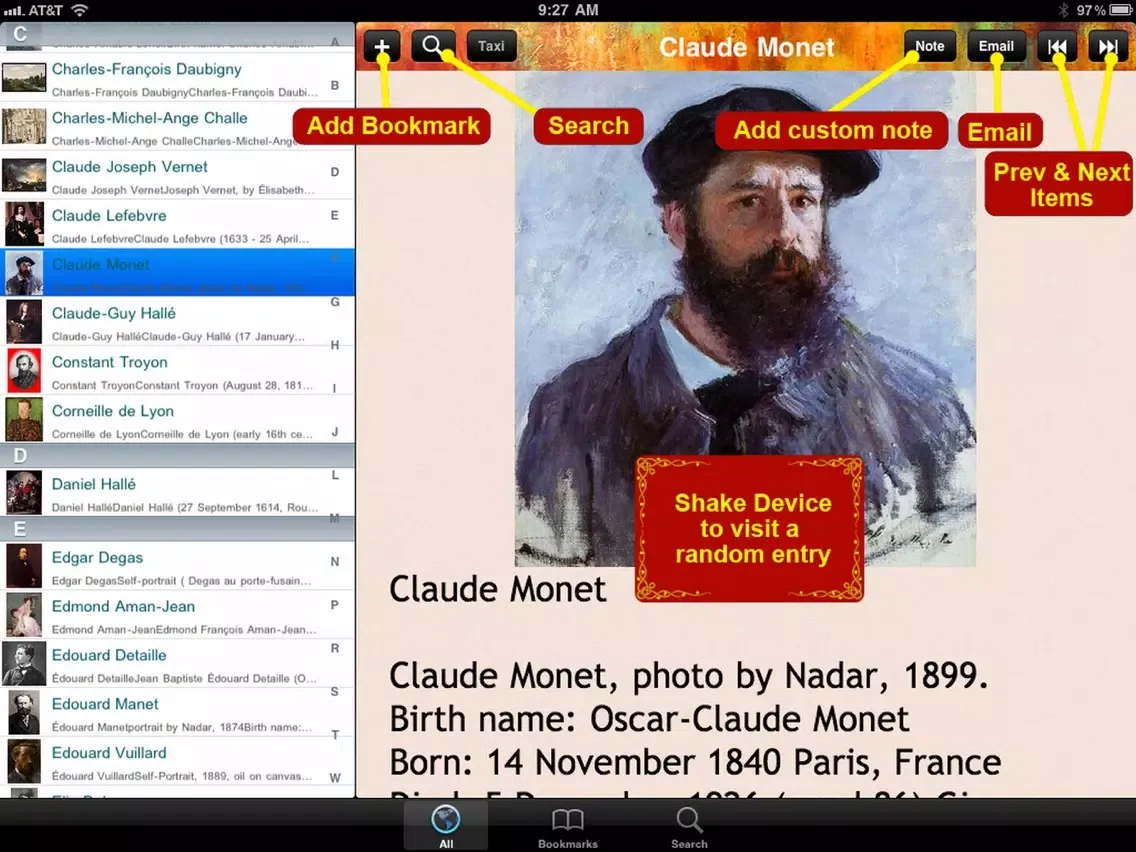Select the highlighted Claude Monet row
The height and width of the screenshot is (852, 1136).
tap(178, 273)
